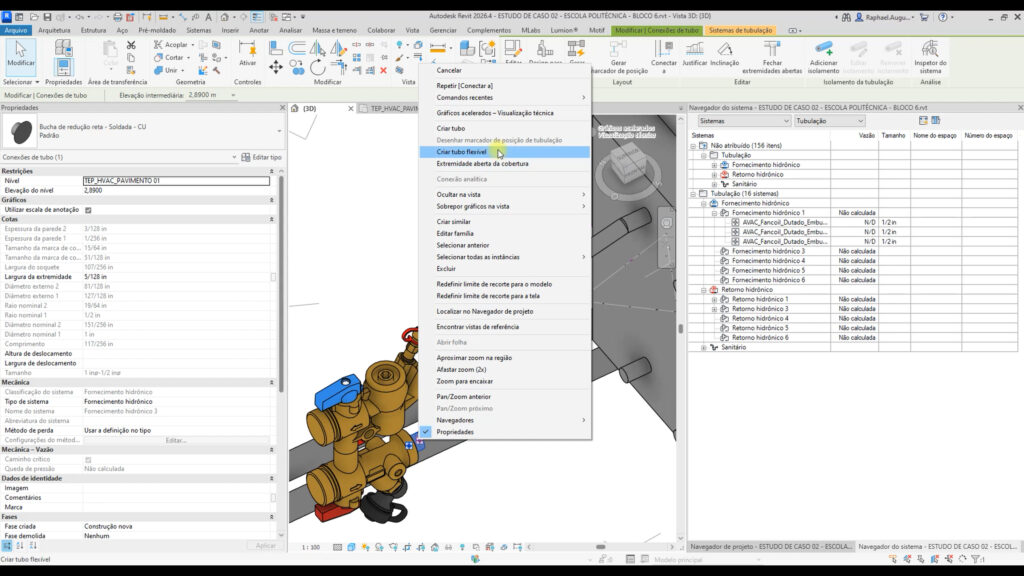The height and width of the screenshot is (576, 1024).
Task: Select the Move tool in Modificar panel
Action: pyautogui.click(x=276, y=67)
